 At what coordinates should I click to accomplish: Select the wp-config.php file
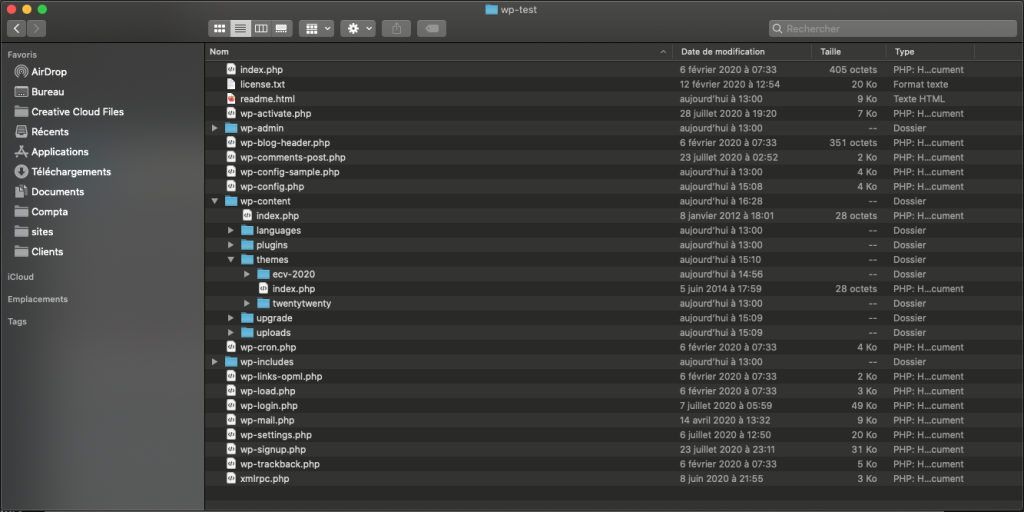pos(271,187)
